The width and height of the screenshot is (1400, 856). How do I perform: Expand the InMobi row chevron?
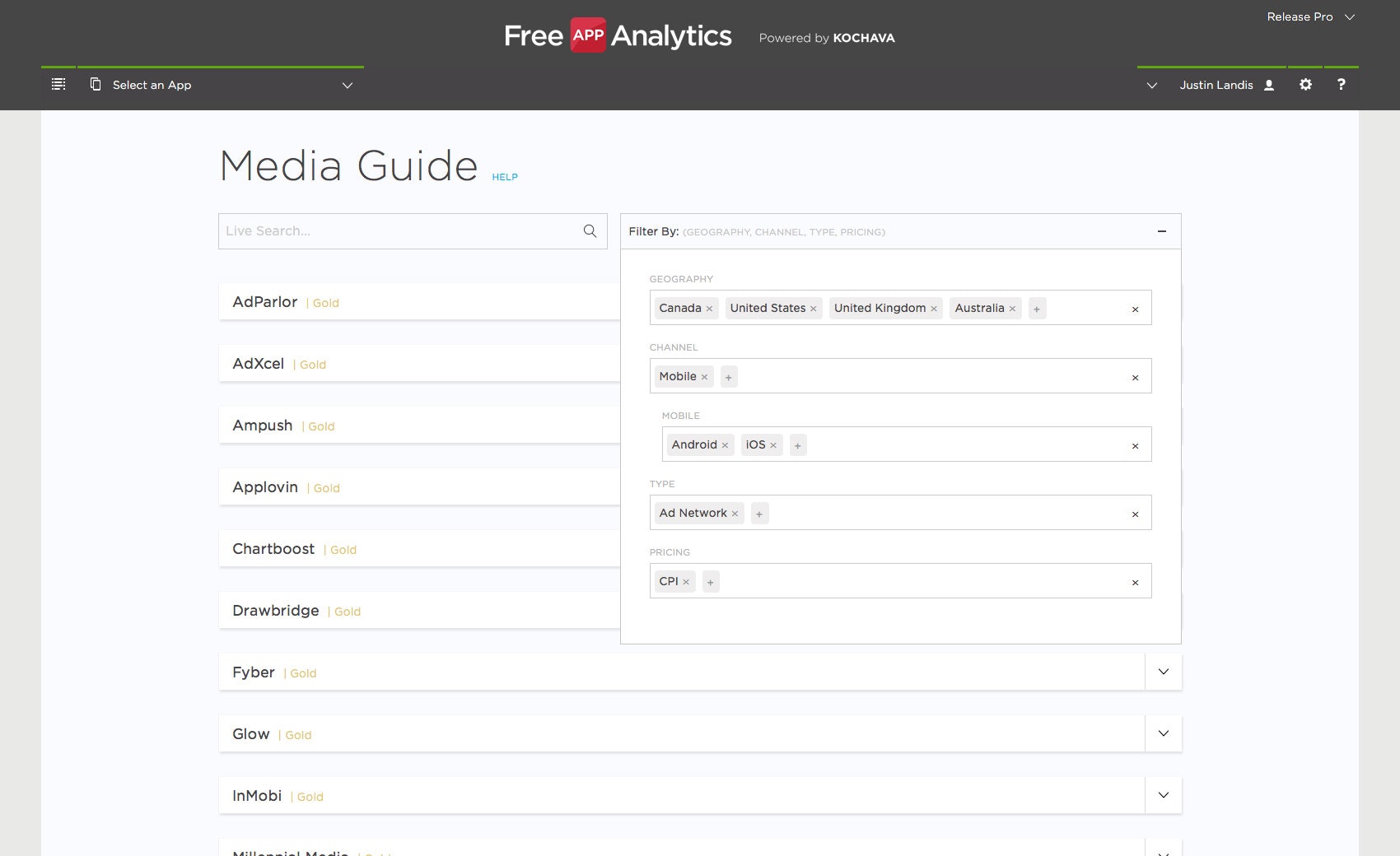click(x=1164, y=795)
